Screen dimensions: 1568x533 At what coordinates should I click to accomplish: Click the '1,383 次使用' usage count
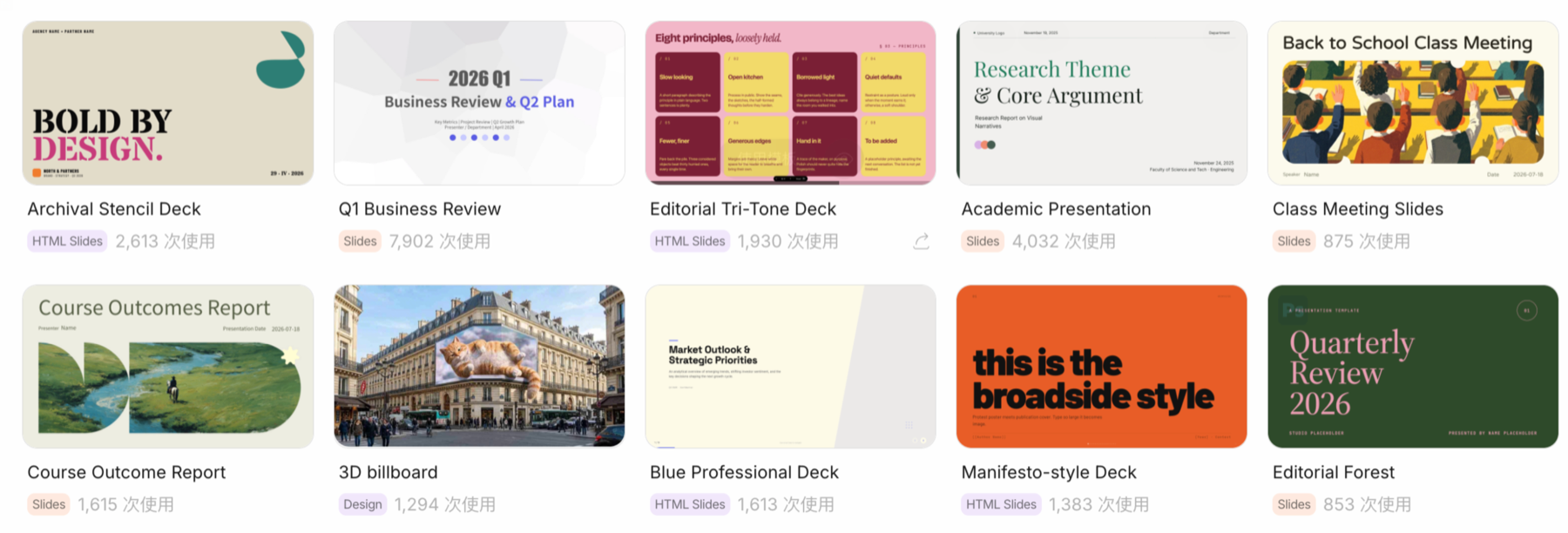pyautogui.click(x=1099, y=504)
